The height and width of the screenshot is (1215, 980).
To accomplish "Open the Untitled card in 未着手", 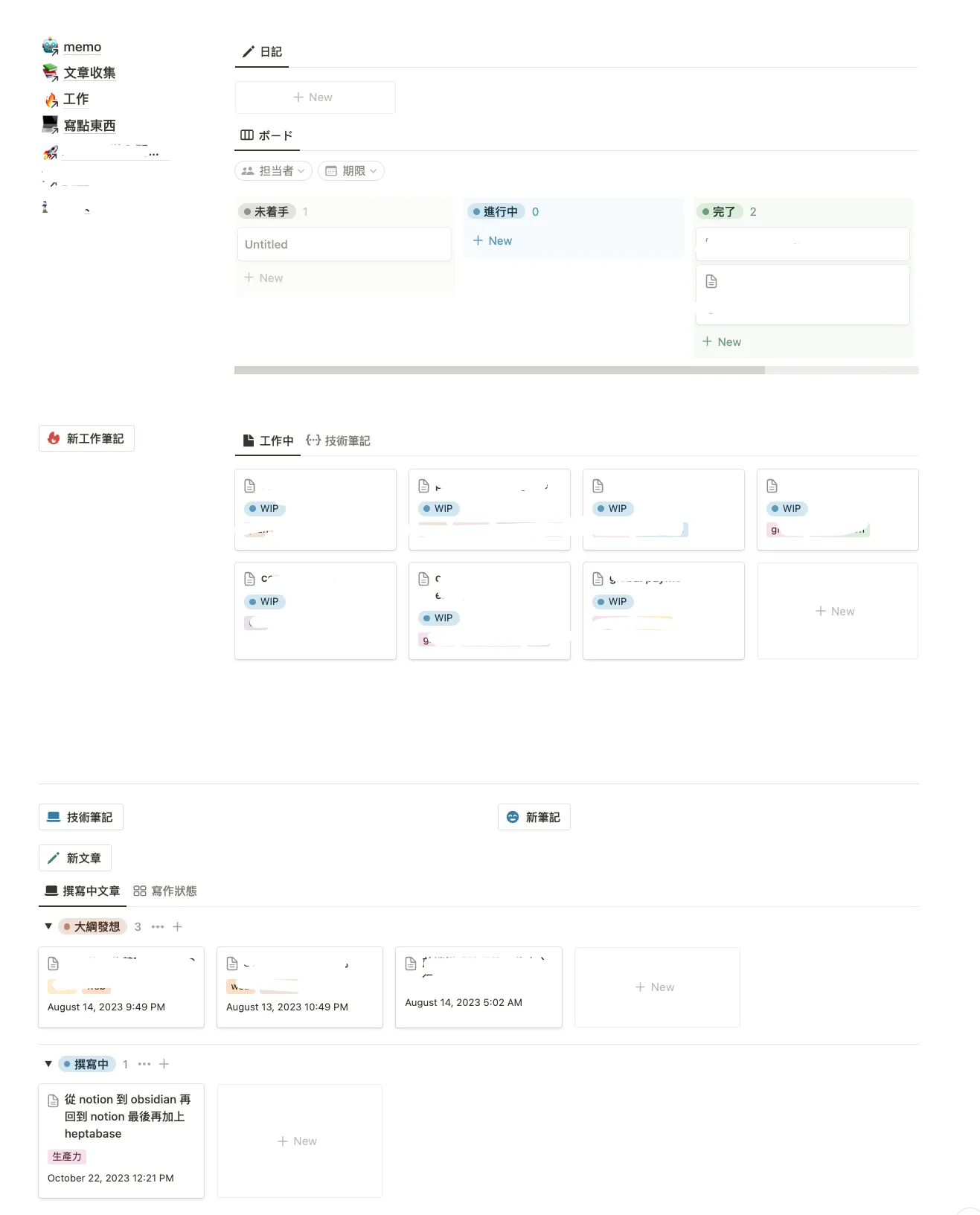I will click(x=344, y=244).
